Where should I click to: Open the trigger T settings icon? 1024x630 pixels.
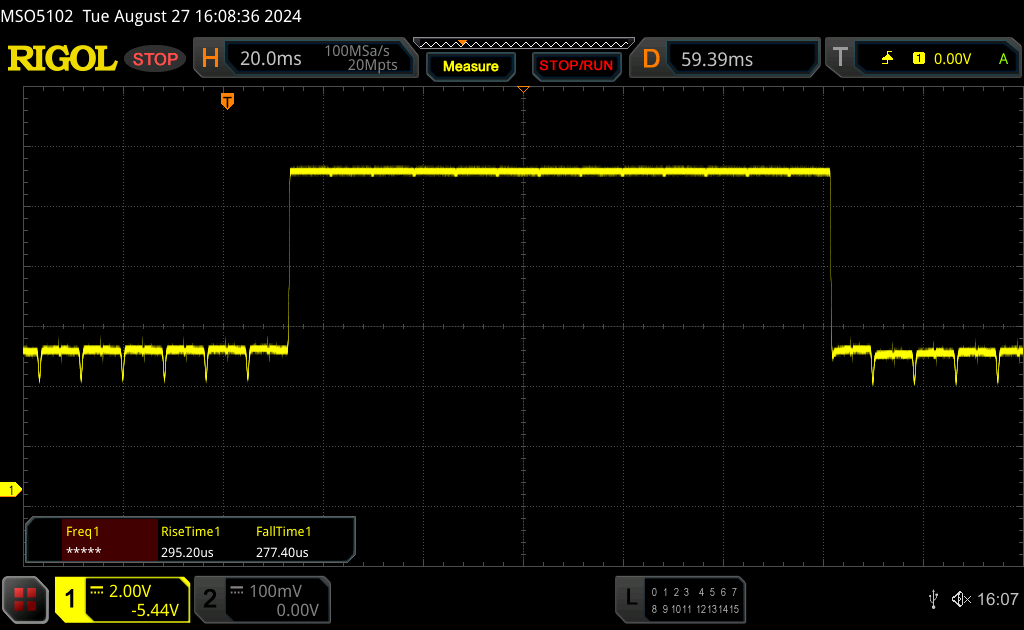[x=840, y=58]
